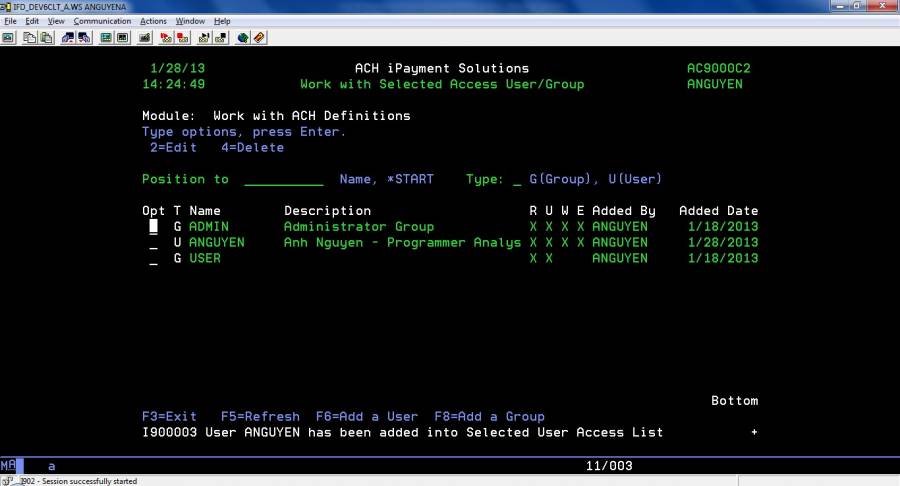900x486 pixels.
Task: Click the Opt field beside USER group row
Action: tap(153, 259)
